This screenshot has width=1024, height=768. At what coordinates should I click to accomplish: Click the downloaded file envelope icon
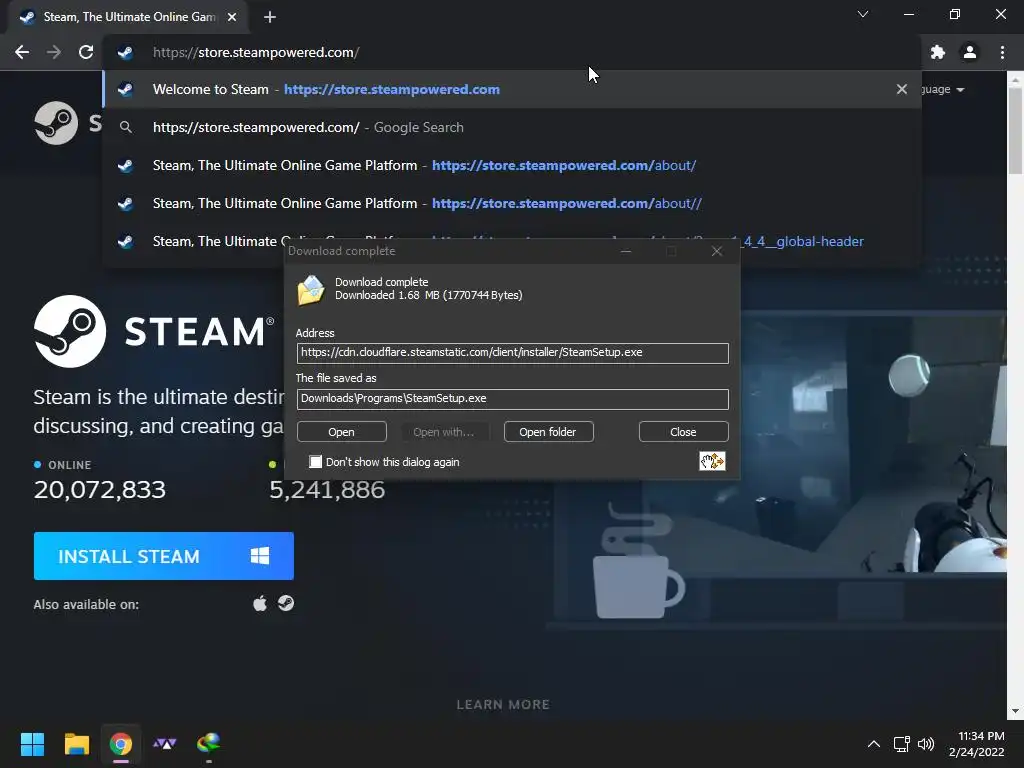pos(311,290)
